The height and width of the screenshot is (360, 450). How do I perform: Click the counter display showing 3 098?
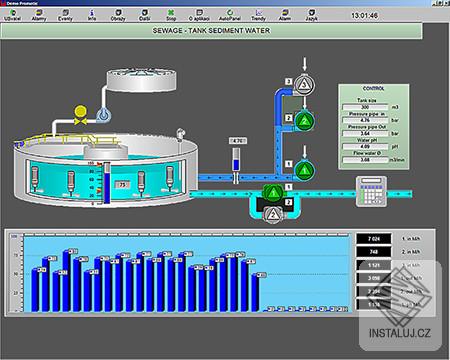tap(374, 278)
